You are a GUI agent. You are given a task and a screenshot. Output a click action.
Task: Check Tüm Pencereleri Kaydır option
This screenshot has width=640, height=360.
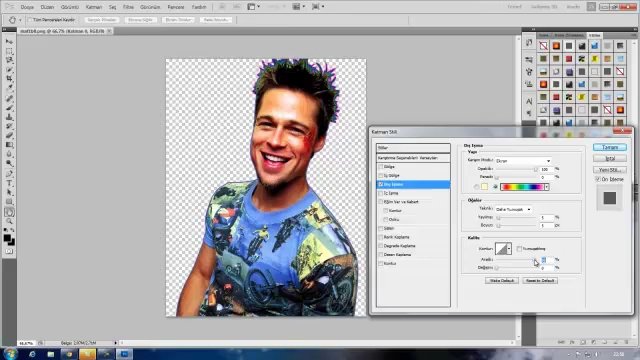[29, 20]
